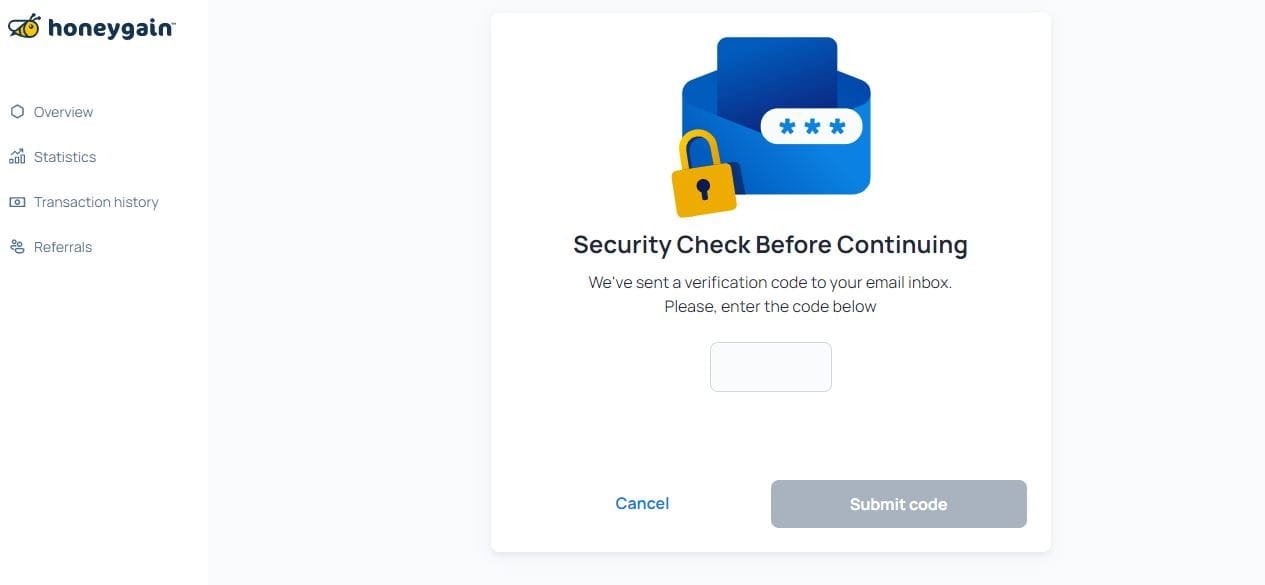Click the Security Check Before Continuing heading
Viewport: 1265px width, 585px height.
770,245
